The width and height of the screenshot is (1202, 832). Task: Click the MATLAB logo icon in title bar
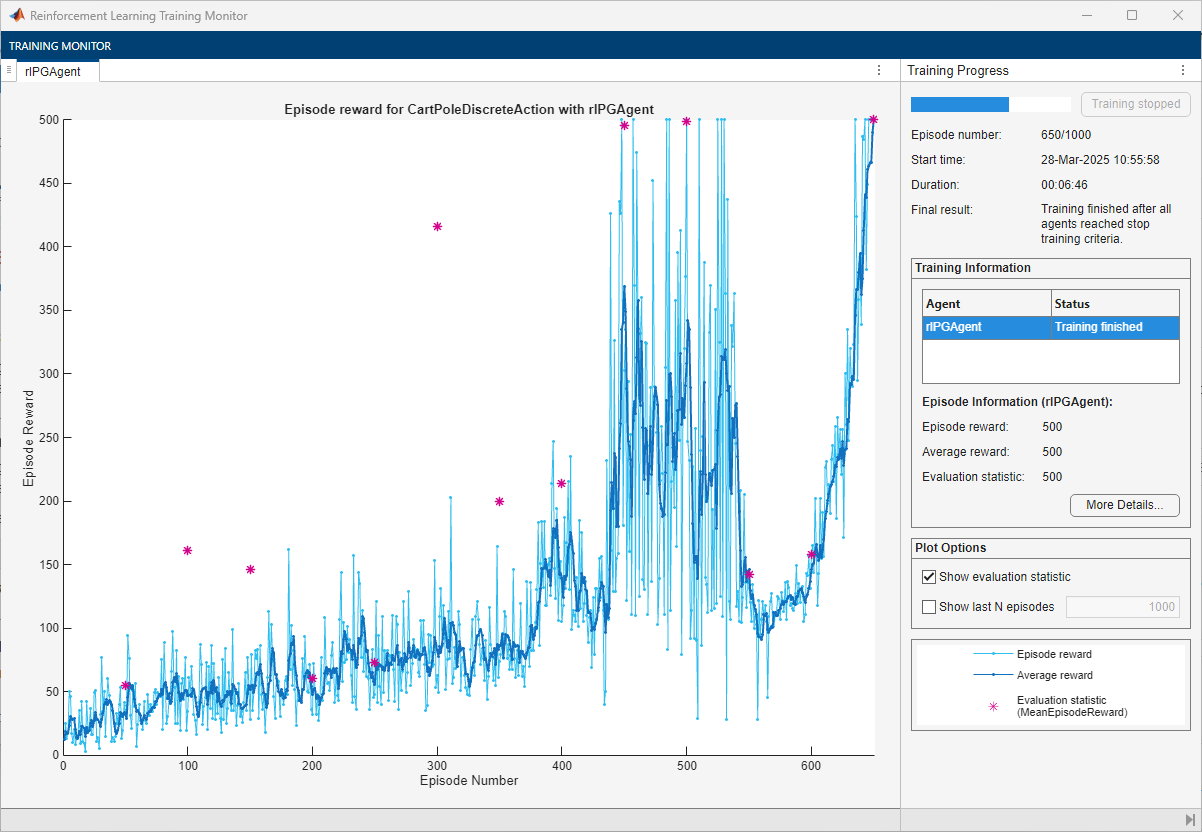tap(17, 16)
